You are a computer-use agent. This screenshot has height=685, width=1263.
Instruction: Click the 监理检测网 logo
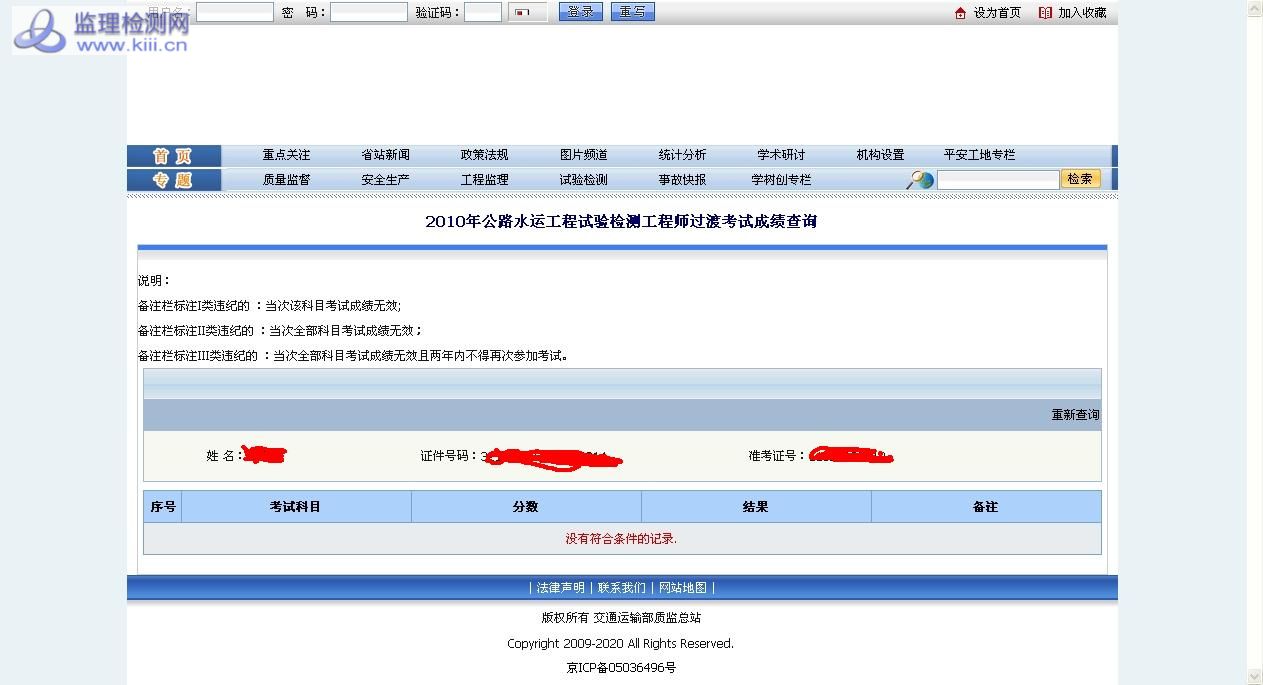click(100, 30)
